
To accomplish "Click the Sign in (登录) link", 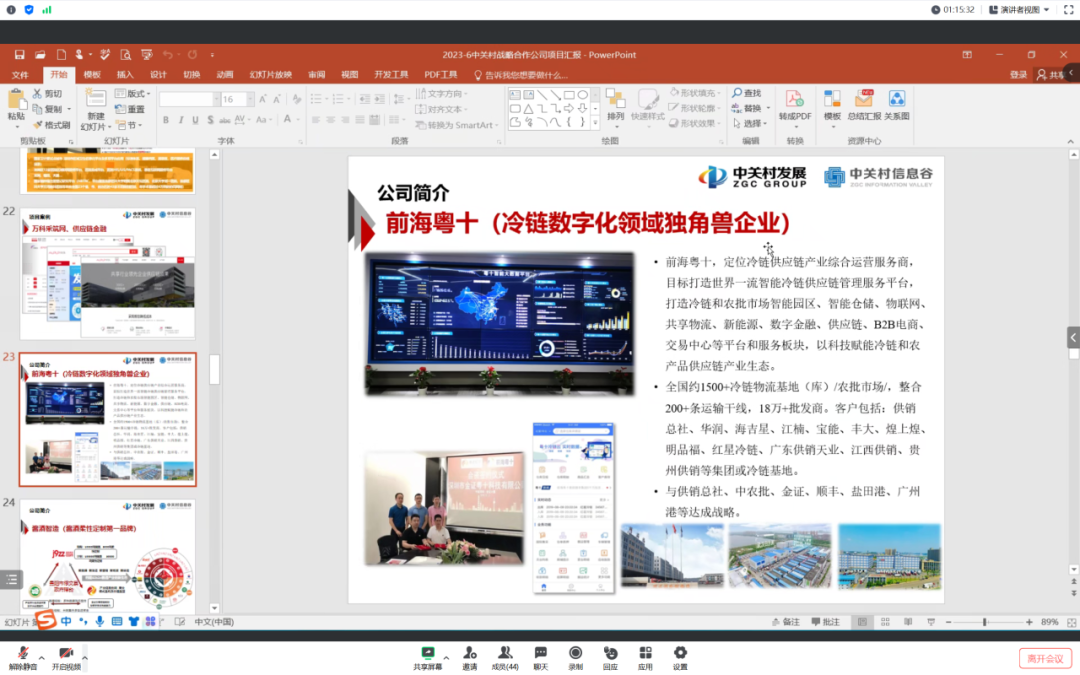I will [x=1018, y=74].
